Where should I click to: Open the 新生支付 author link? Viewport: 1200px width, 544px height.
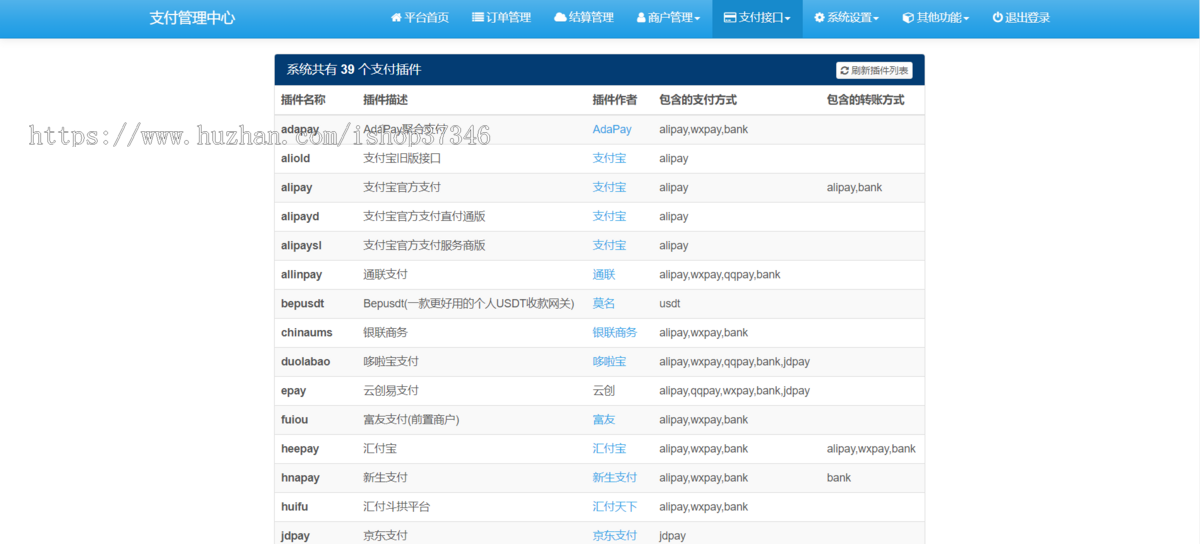pyautogui.click(x=615, y=477)
